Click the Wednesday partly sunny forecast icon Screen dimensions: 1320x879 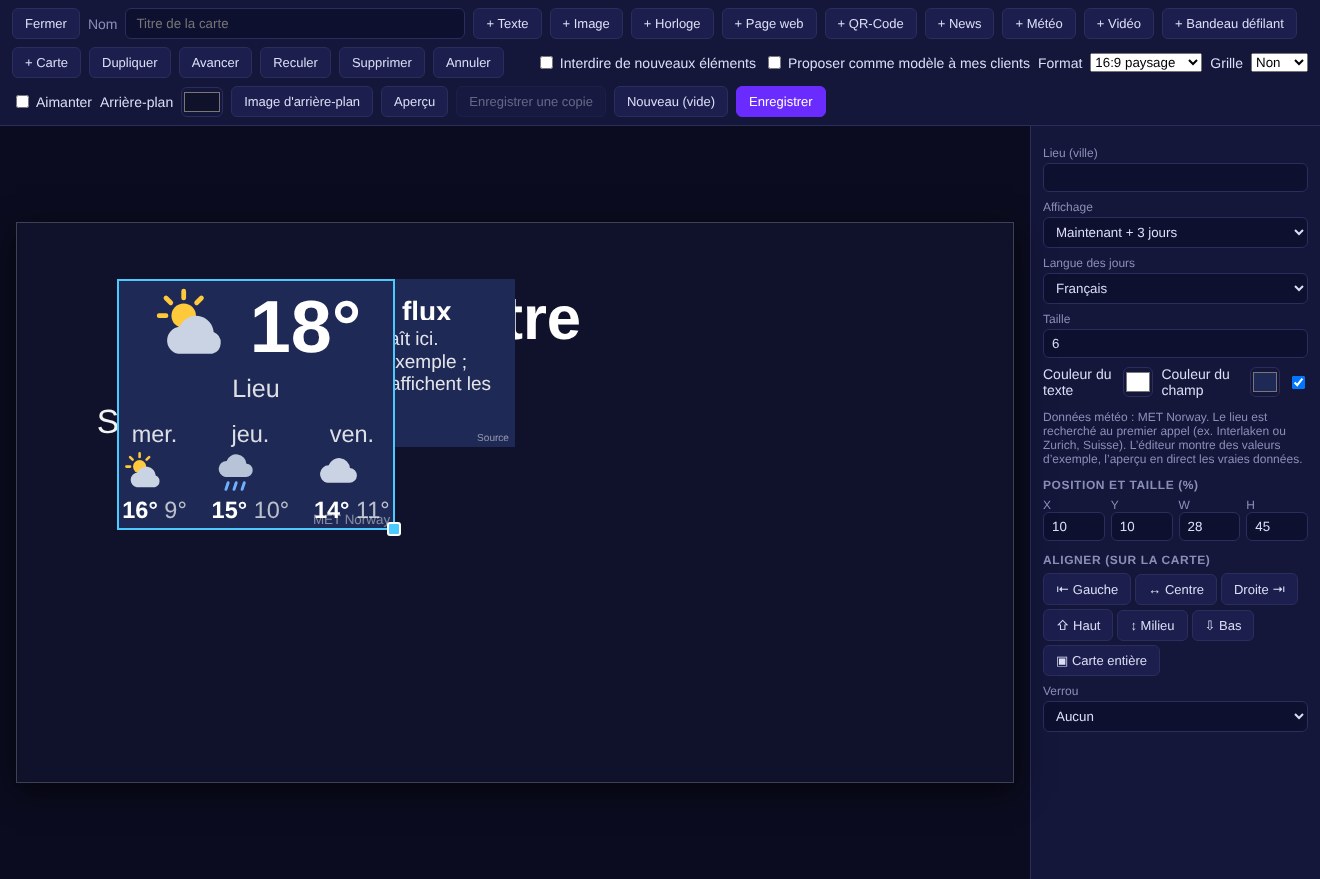pos(143,470)
